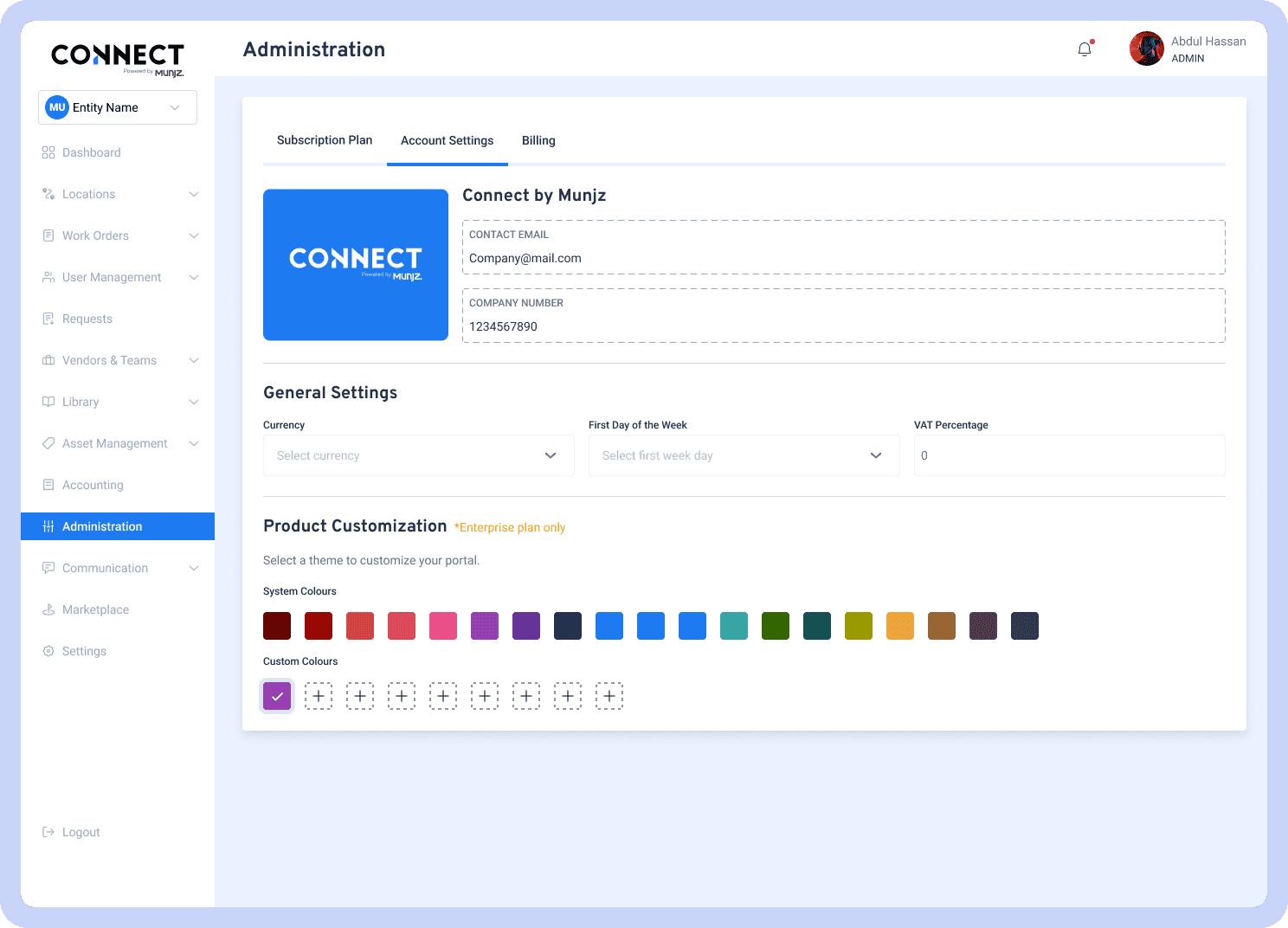
Task: Click the VAT Percentage input field
Action: pos(1069,455)
